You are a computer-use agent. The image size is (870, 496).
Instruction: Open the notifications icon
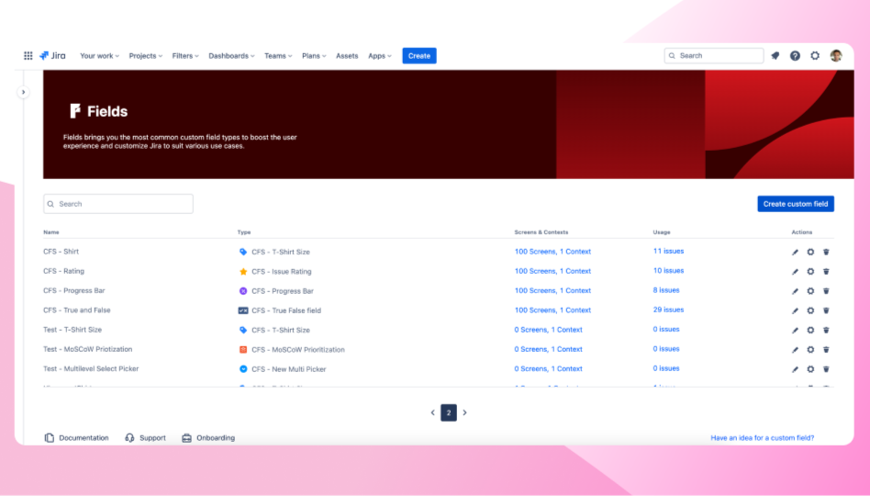coord(775,55)
